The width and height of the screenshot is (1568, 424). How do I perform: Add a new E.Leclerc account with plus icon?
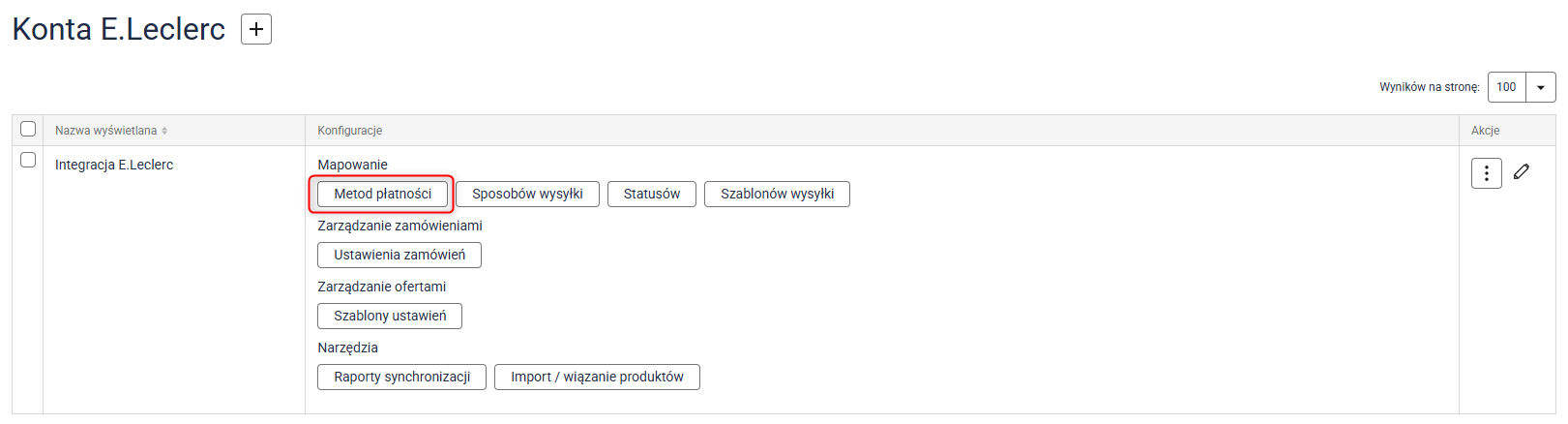256,29
